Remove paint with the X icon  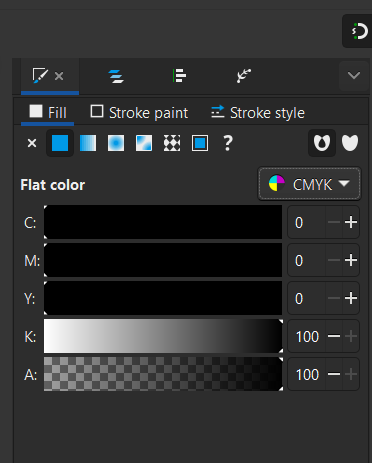tap(32, 143)
